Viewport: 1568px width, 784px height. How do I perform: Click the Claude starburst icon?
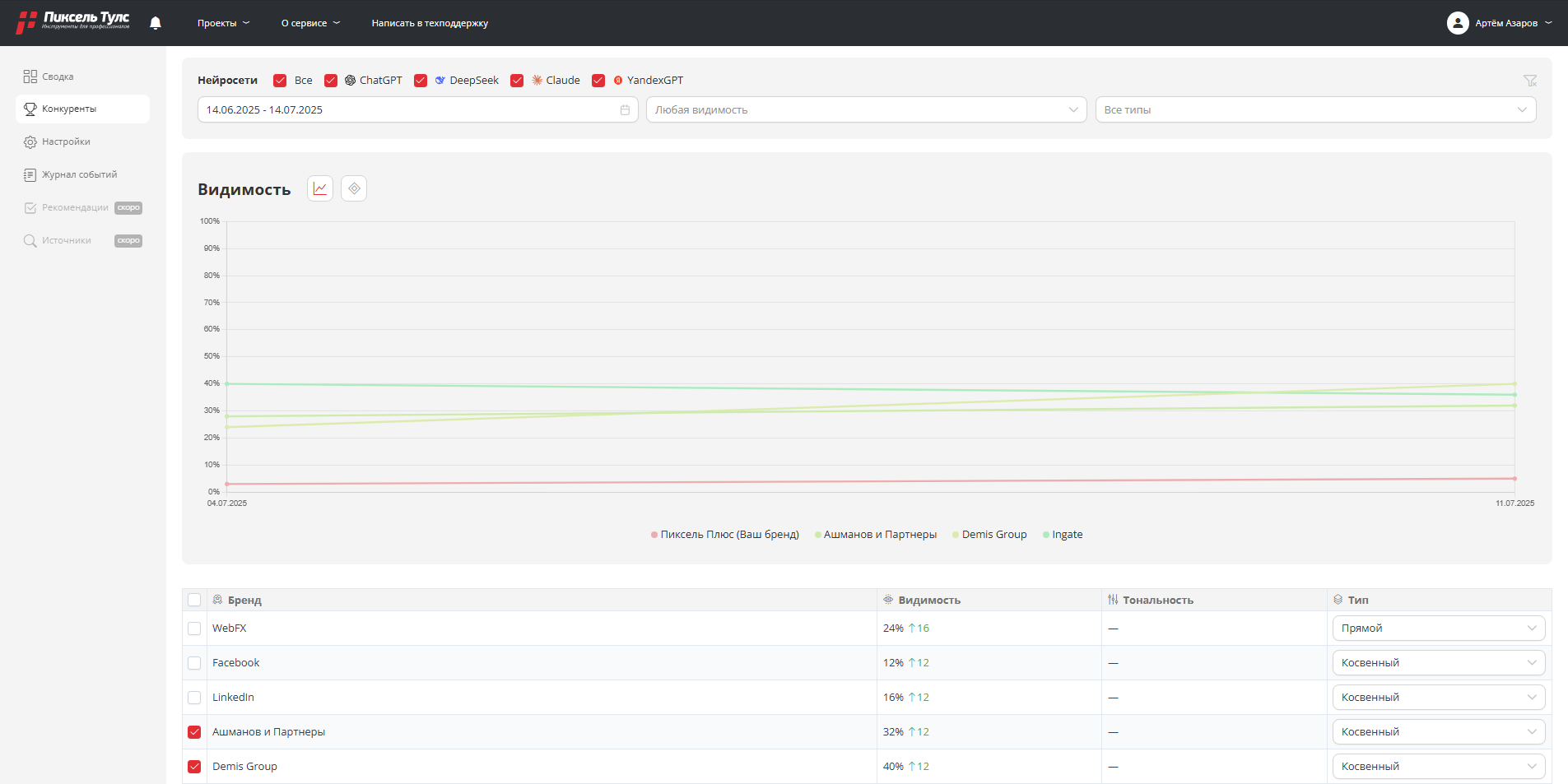(537, 81)
